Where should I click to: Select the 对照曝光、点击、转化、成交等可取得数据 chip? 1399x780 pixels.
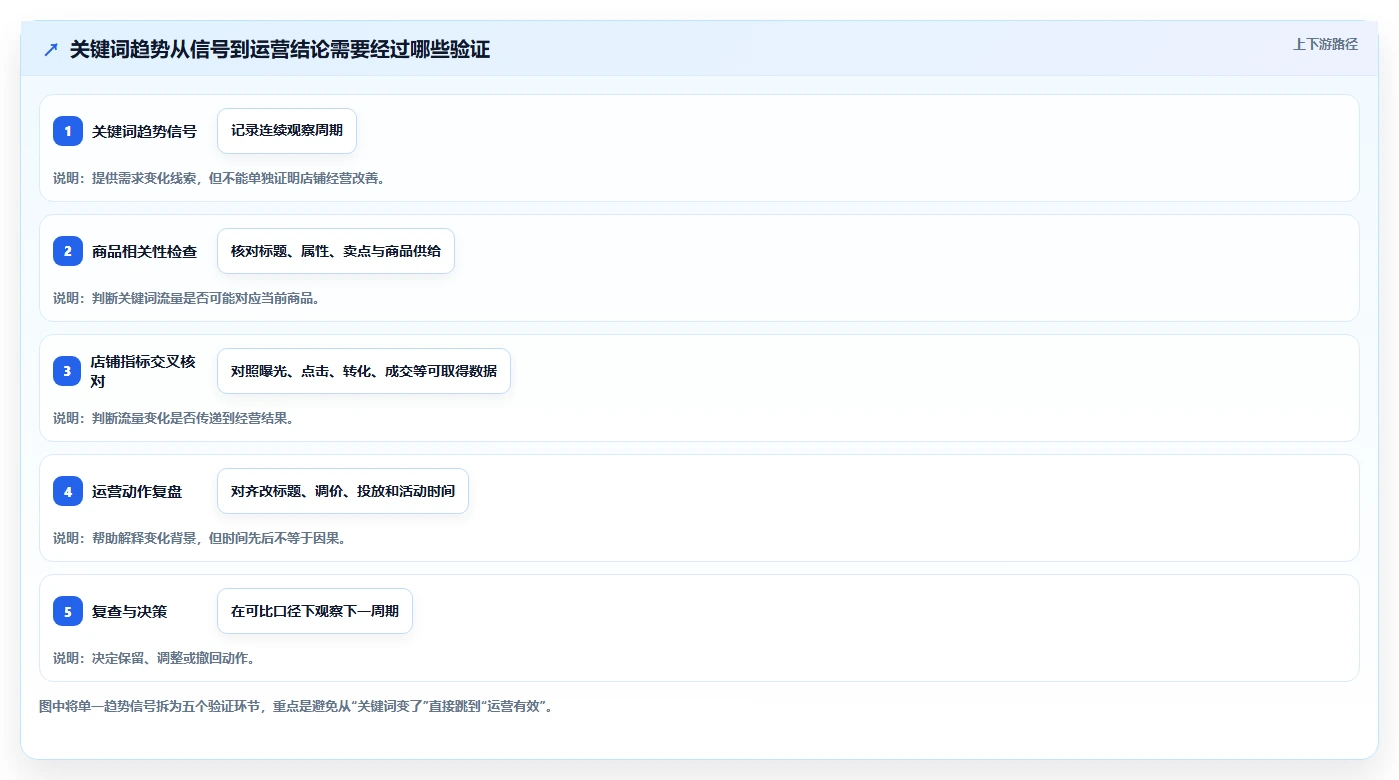364,371
